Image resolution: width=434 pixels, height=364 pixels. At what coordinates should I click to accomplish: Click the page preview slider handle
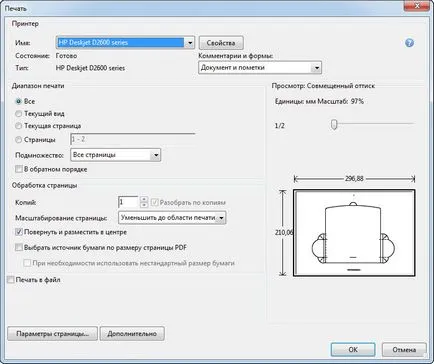click(x=334, y=125)
